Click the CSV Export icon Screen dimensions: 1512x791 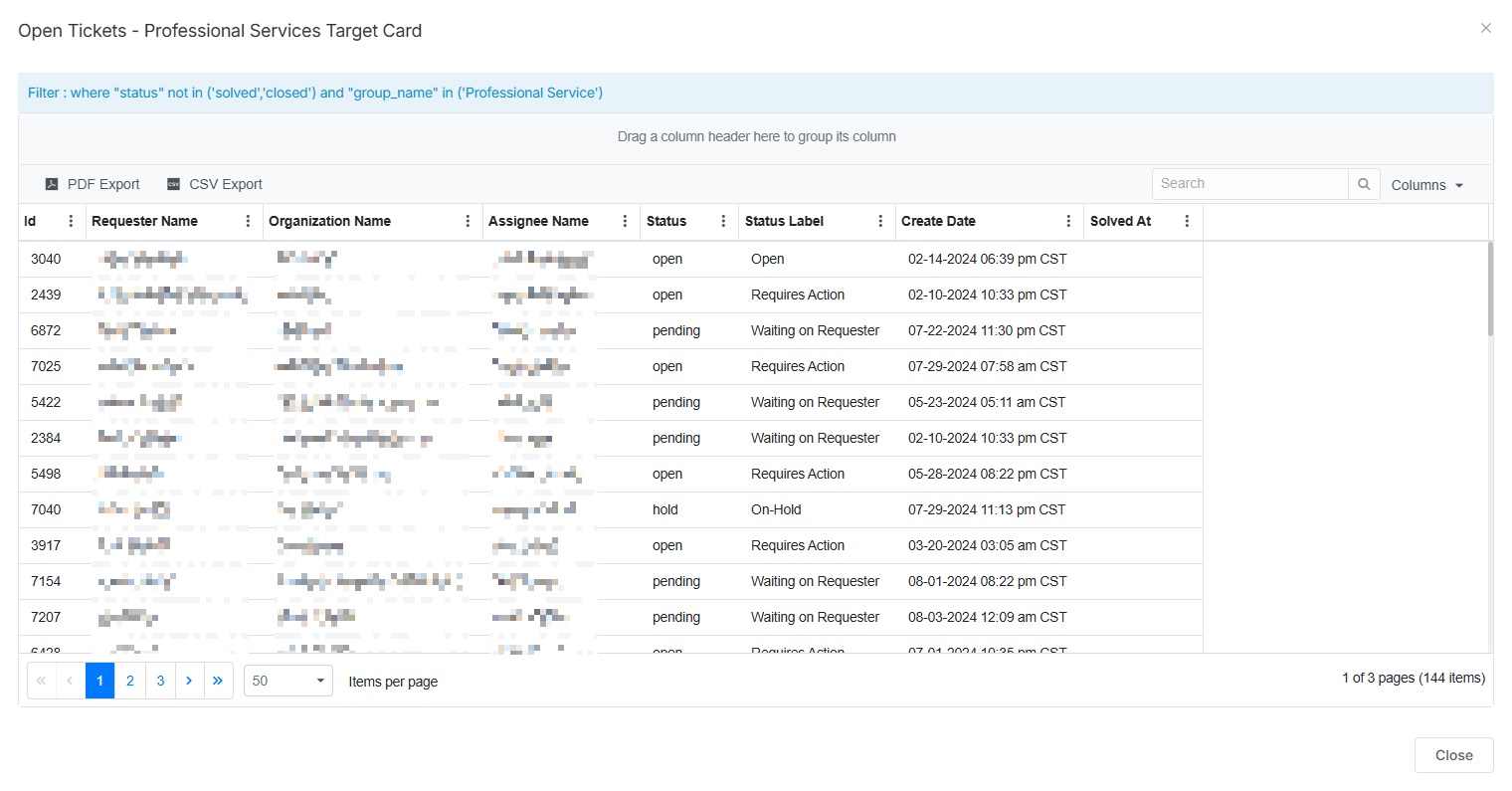pos(173,184)
